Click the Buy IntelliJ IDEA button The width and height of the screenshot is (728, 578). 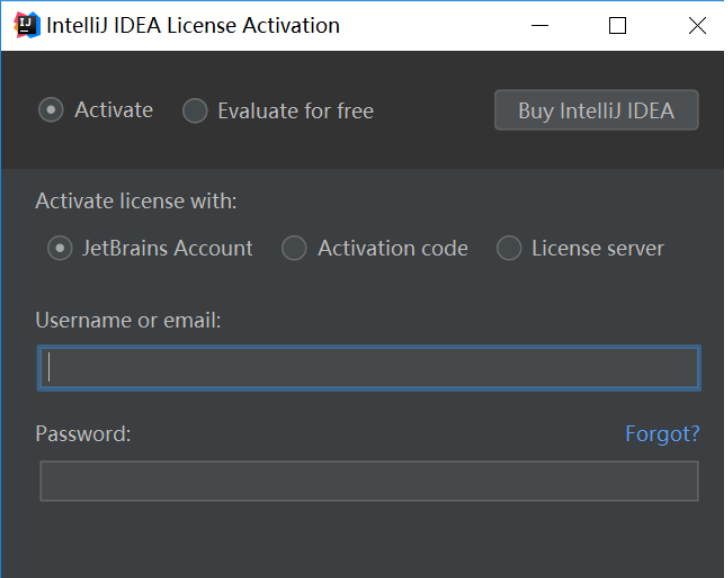pos(596,110)
